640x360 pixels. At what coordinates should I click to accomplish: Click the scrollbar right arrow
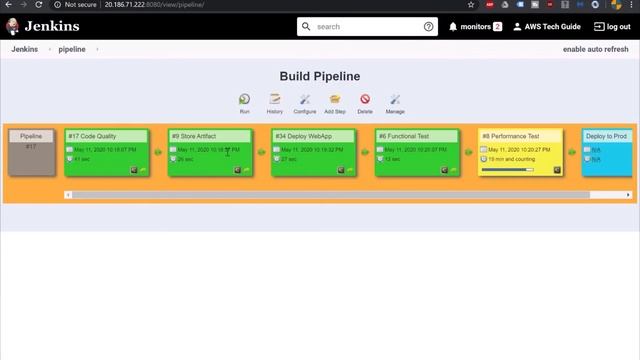pyautogui.click(x=628, y=195)
